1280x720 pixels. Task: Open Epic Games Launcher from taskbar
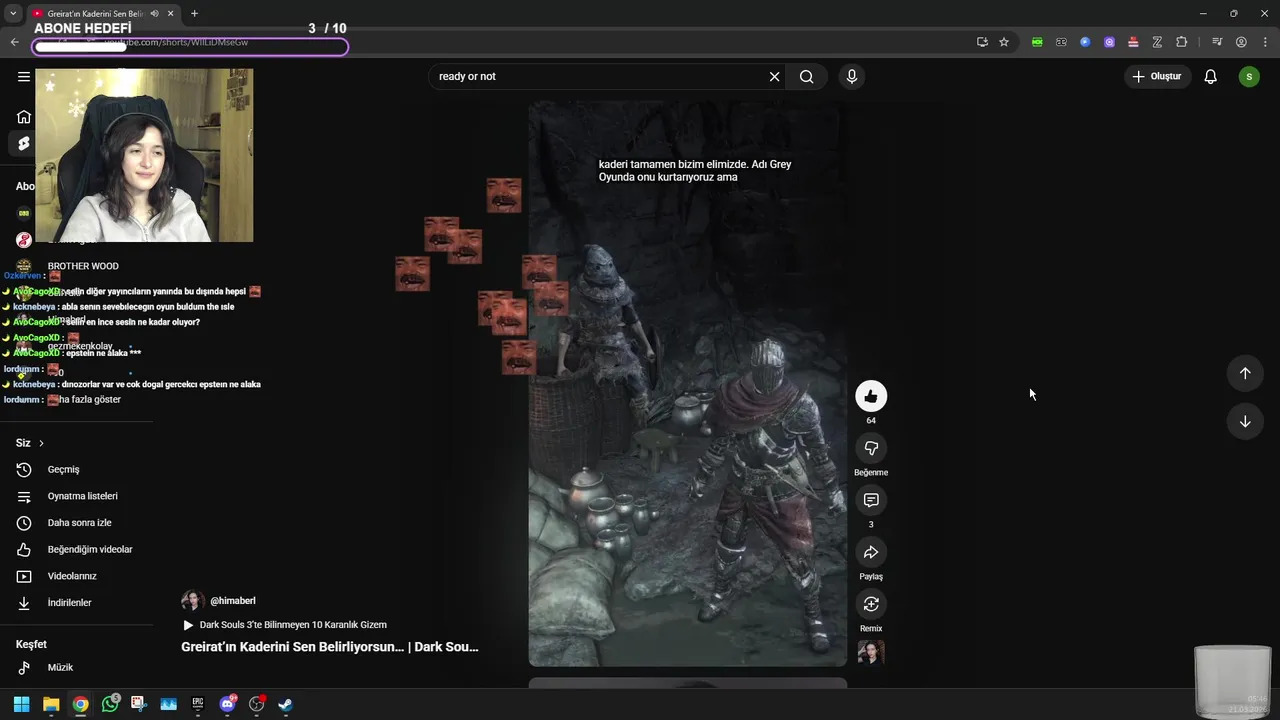[198, 704]
